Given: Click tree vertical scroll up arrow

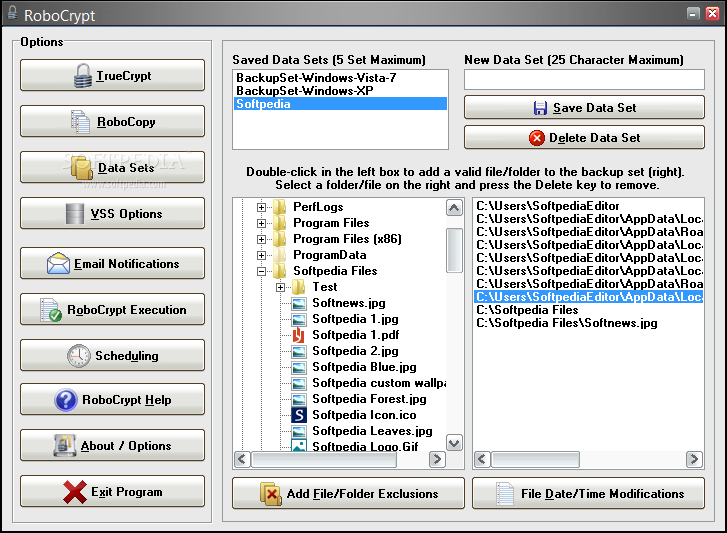Looking at the screenshot, I should pyautogui.click(x=454, y=208).
